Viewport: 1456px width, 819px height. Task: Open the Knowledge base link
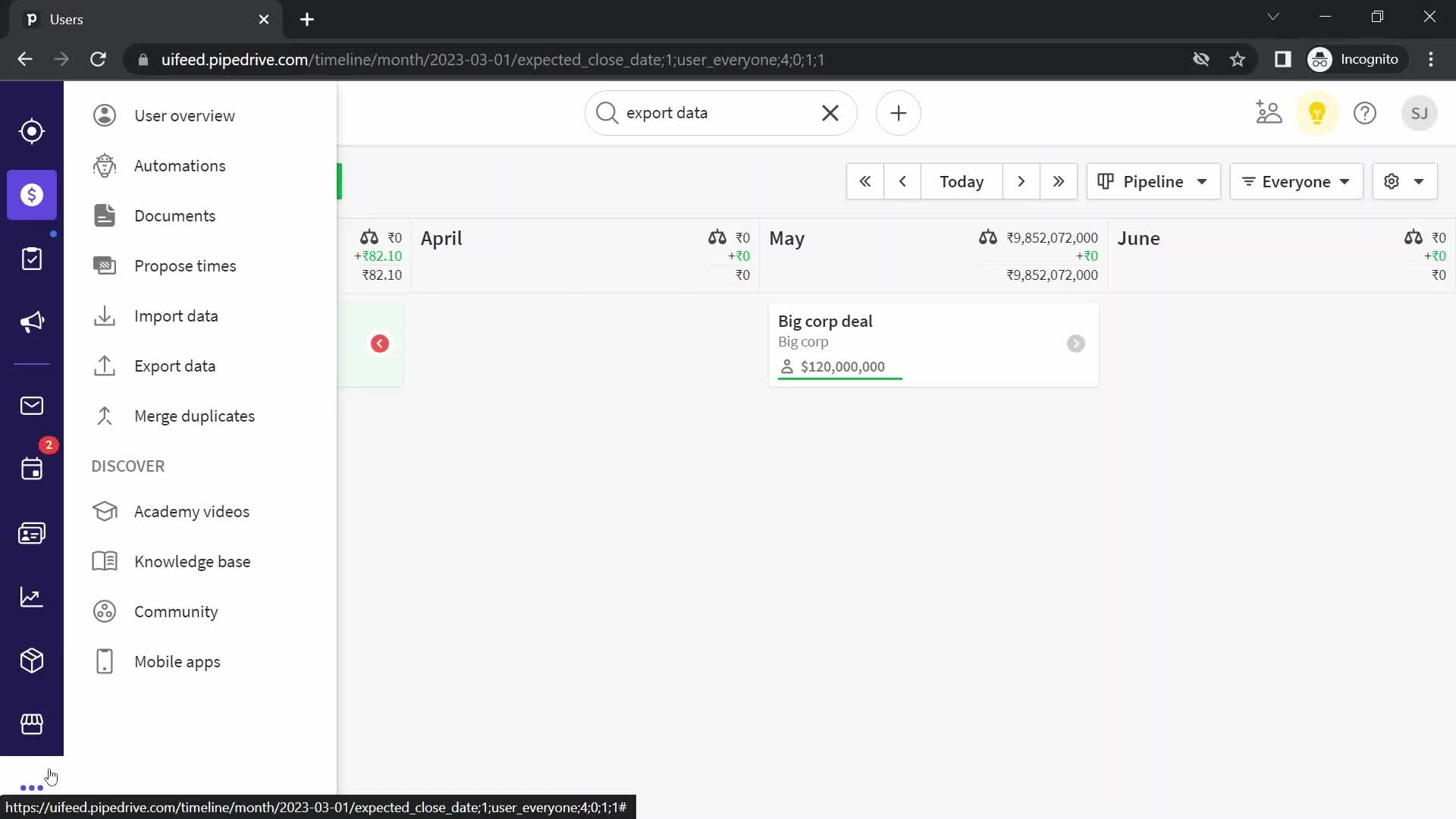(193, 561)
